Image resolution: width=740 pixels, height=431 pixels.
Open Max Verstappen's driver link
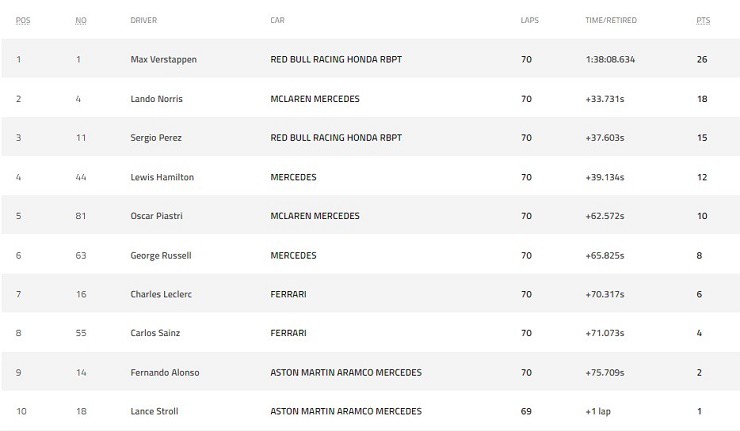(x=164, y=59)
